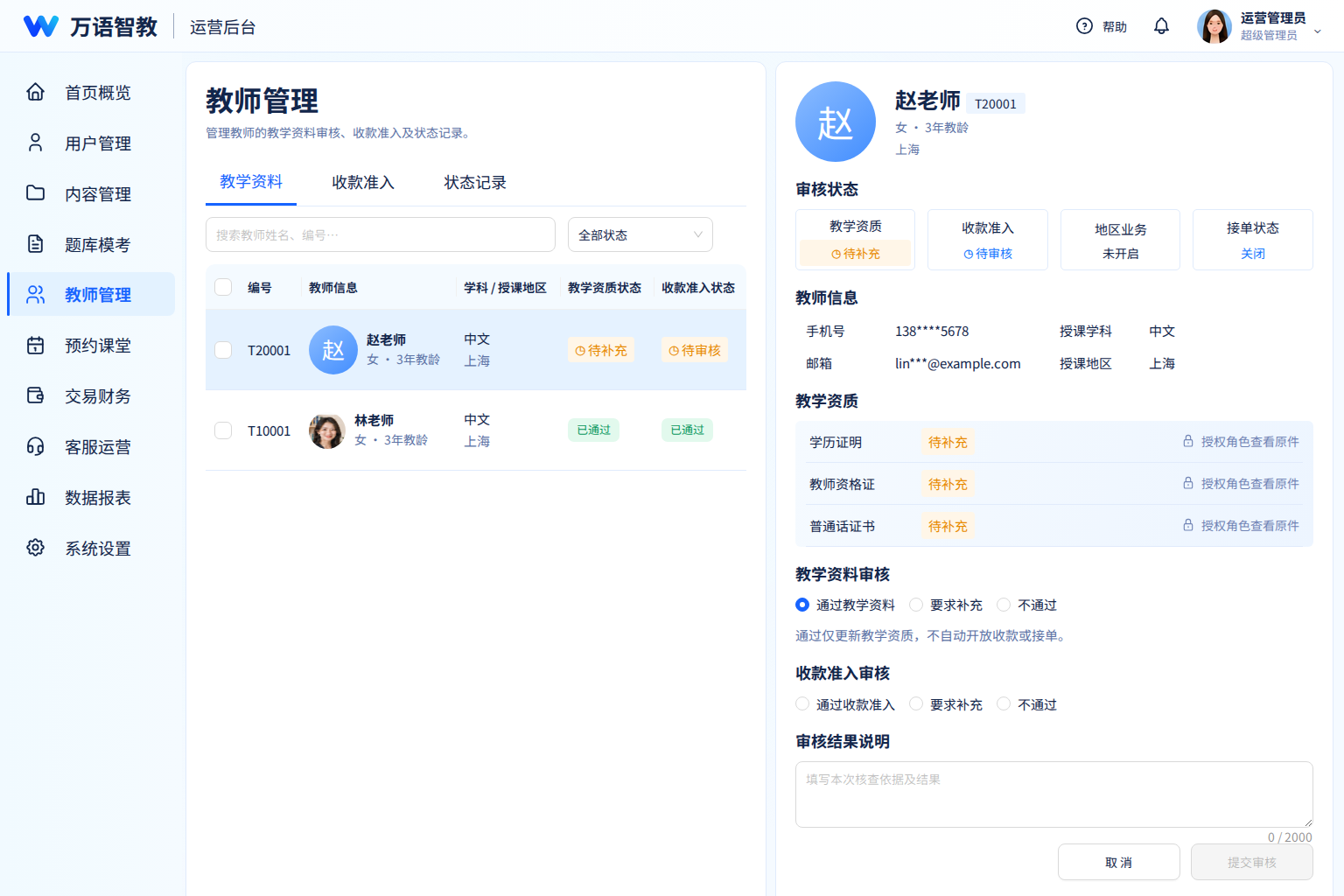
Task: Click 授权角色查看原件 for 学历证明
Action: click(x=1250, y=442)
